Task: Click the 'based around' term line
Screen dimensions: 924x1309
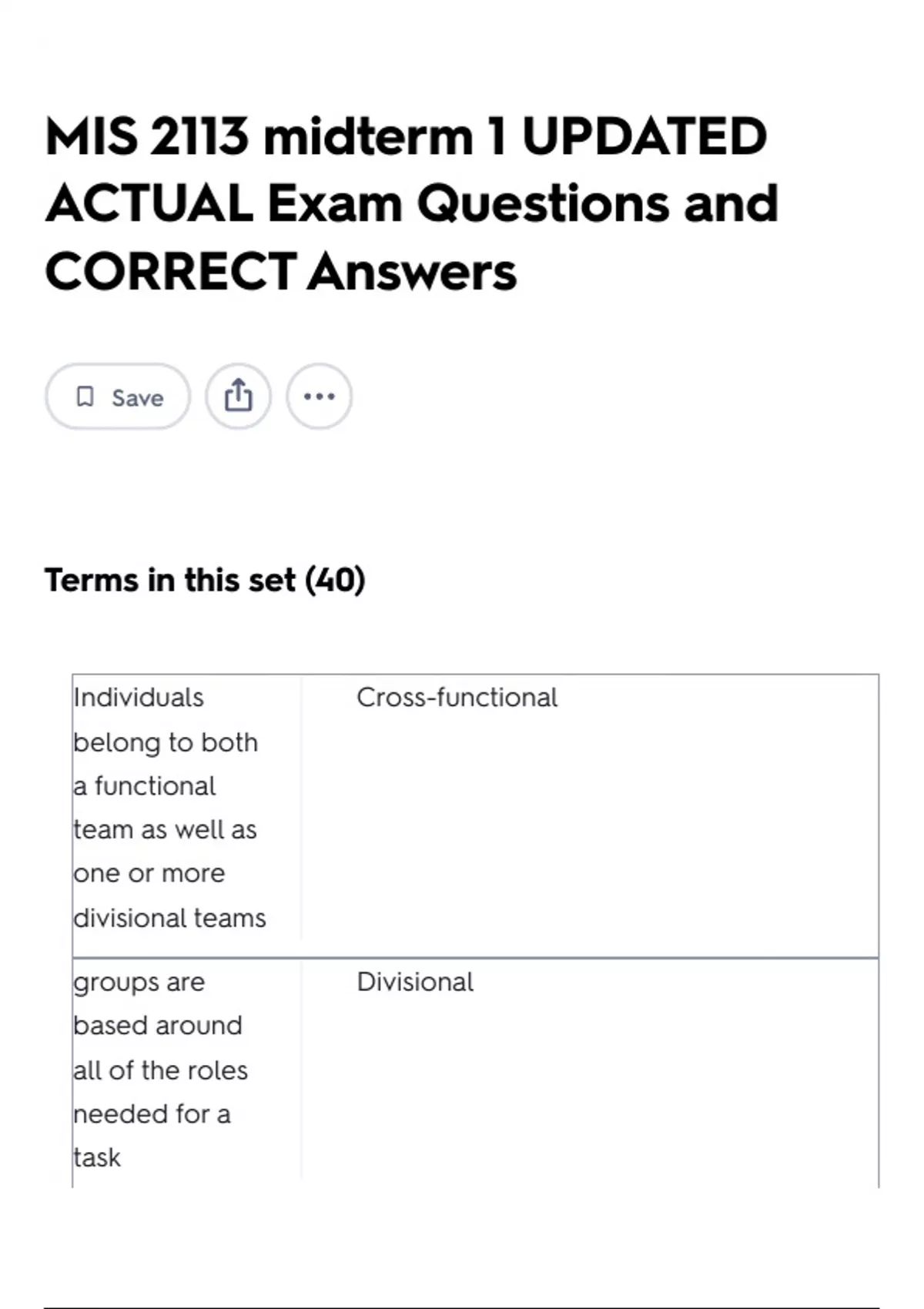Action: [x=158, y=1026]
